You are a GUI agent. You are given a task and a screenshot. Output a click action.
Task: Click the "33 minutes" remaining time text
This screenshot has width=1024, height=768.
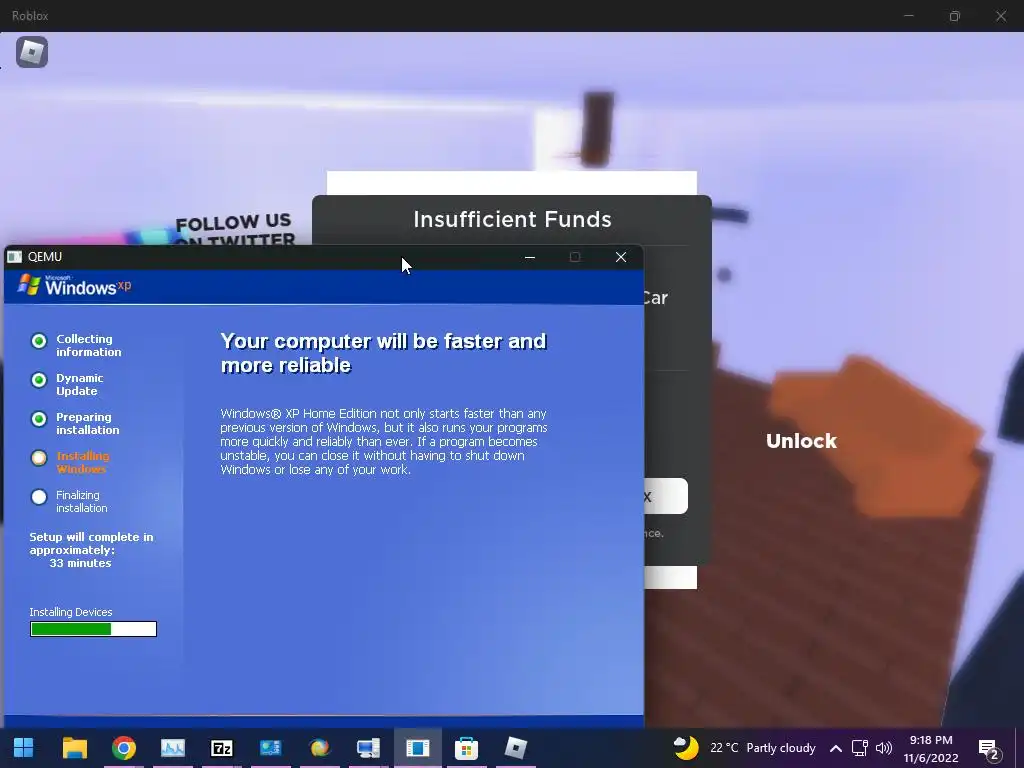80,563
